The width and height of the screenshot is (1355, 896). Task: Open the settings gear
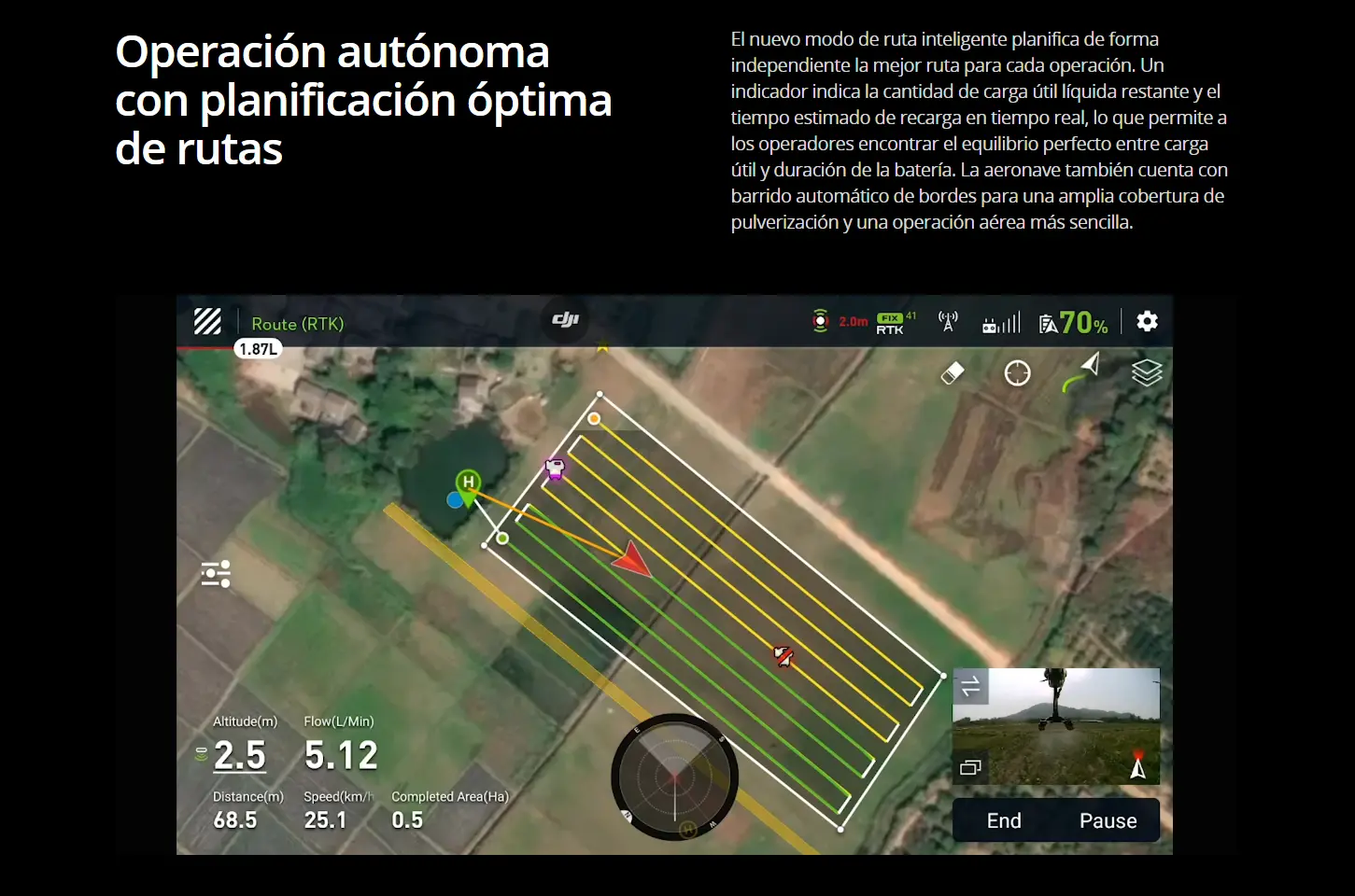click(x=1147, y=322)
